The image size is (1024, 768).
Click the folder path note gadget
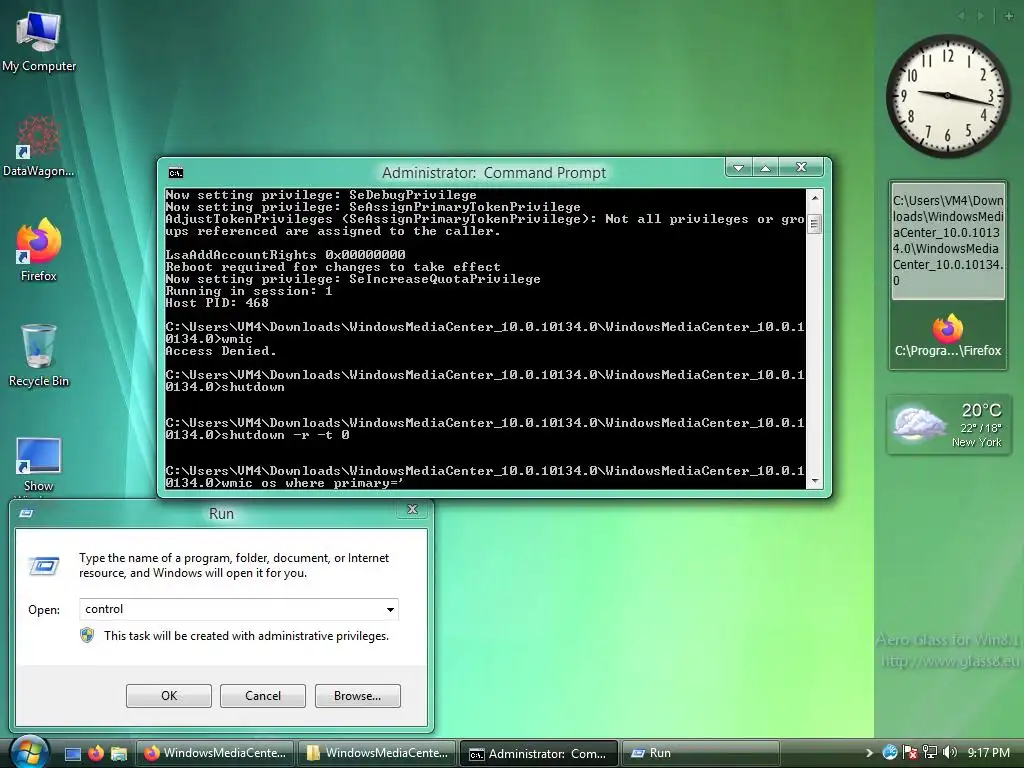(948, 240)
